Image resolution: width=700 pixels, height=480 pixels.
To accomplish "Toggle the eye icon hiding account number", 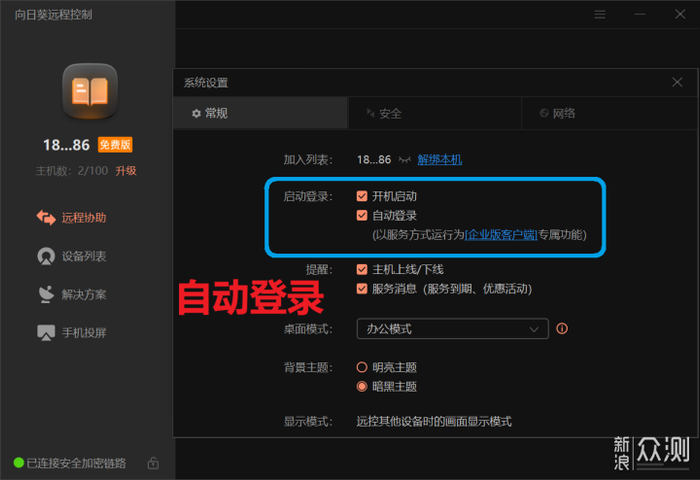I will coord(404,159).
